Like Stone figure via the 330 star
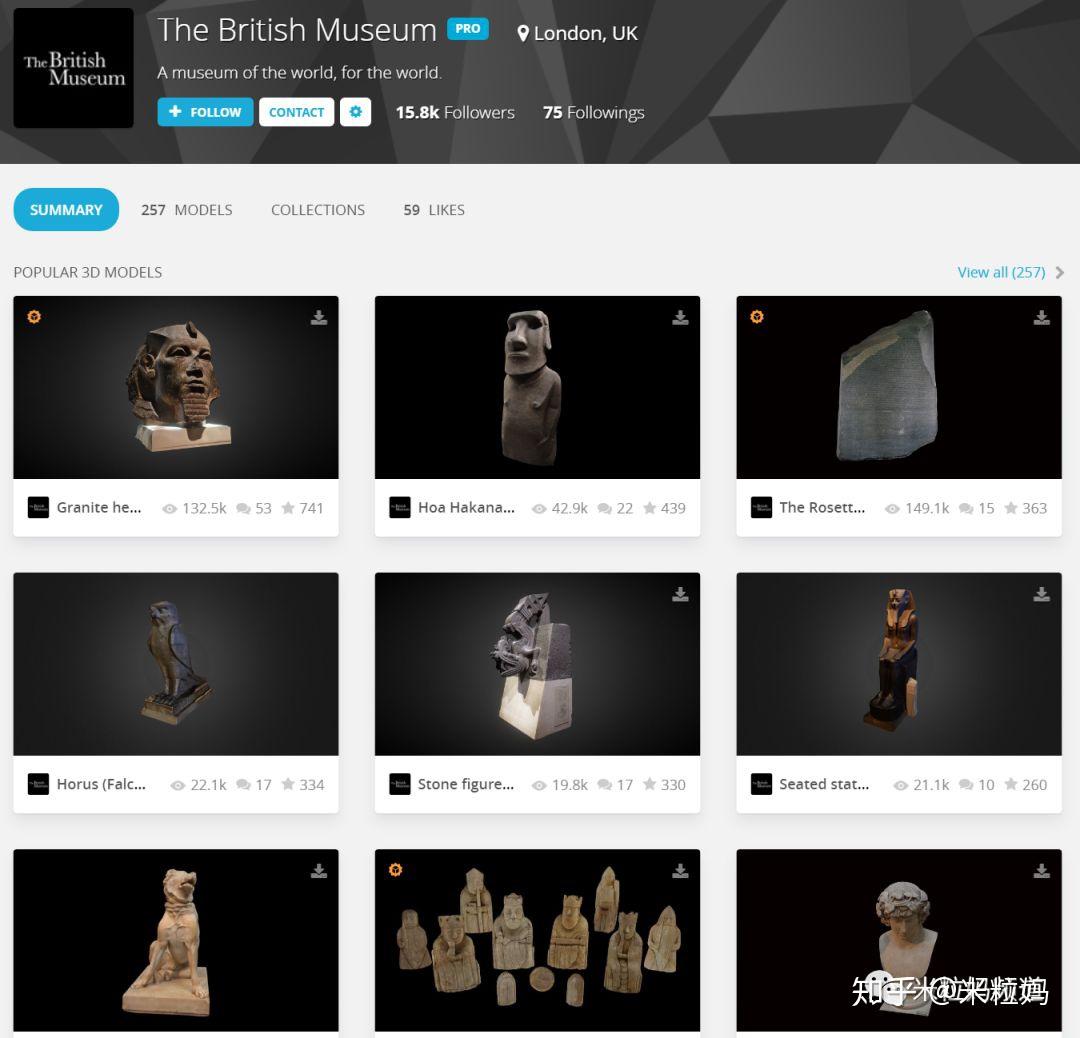The width and height of the screenshot is (1080, 1038). coord(650,784)
